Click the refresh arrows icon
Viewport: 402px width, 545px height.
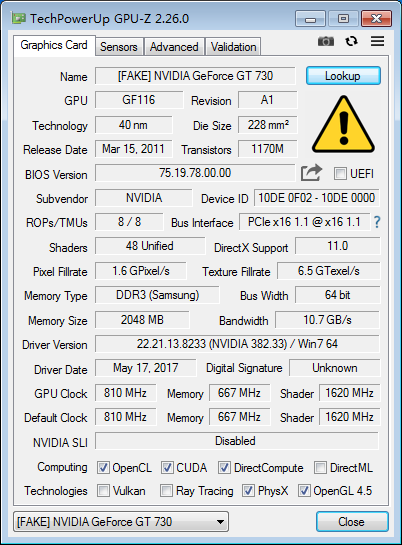pyautogui.click(x=351, y=41)
